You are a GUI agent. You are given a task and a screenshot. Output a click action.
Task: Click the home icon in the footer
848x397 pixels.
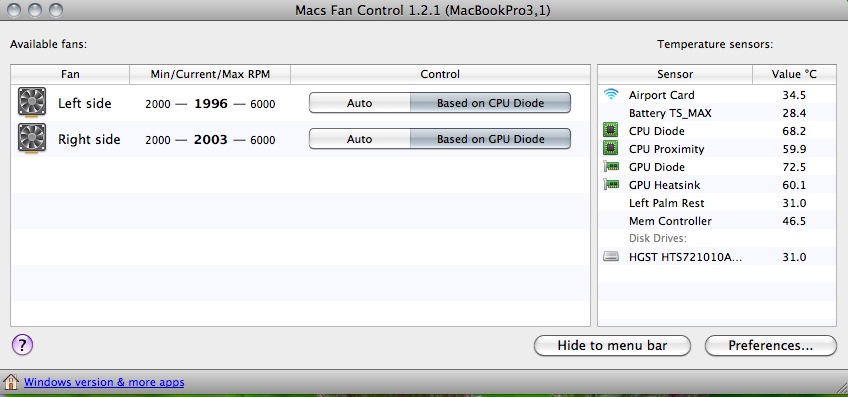click(x=11, y=382)
